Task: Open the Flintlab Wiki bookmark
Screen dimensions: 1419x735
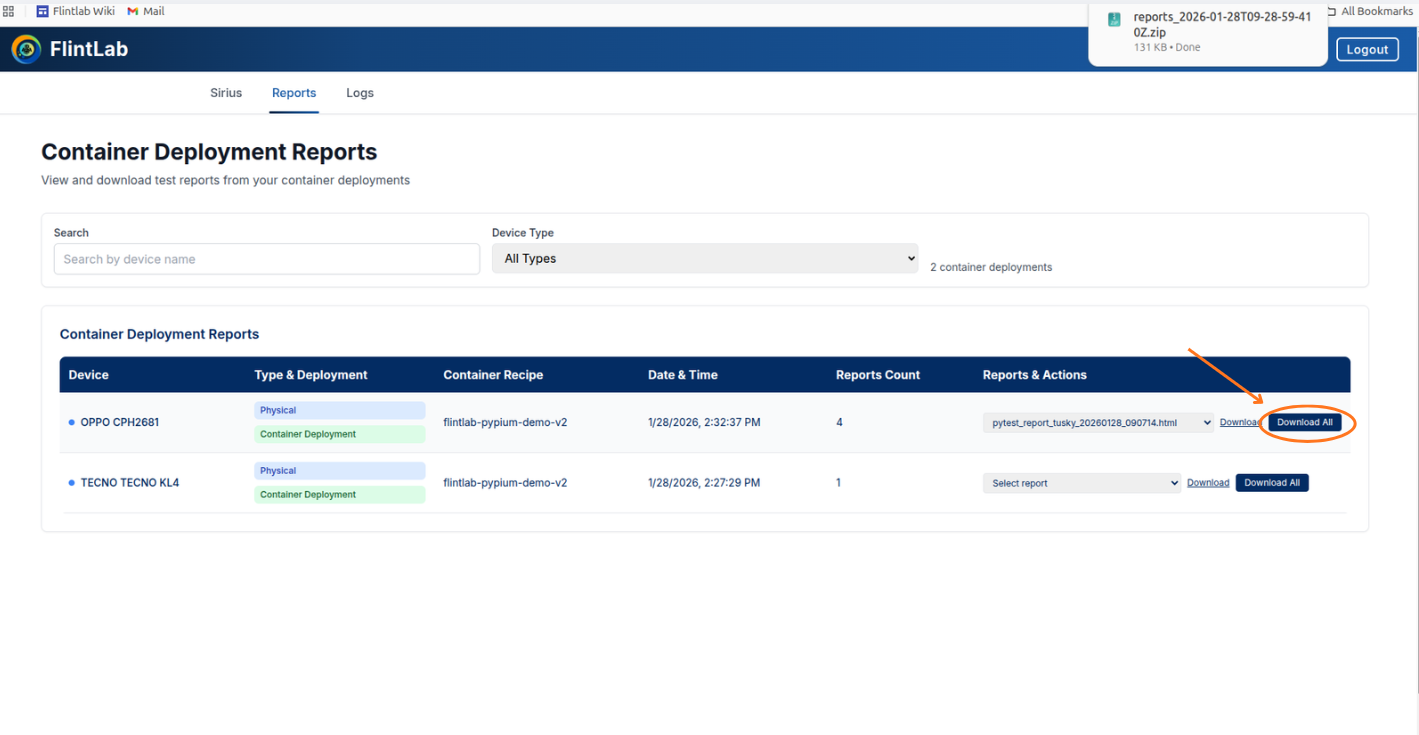Action: [x=76, y=11]
